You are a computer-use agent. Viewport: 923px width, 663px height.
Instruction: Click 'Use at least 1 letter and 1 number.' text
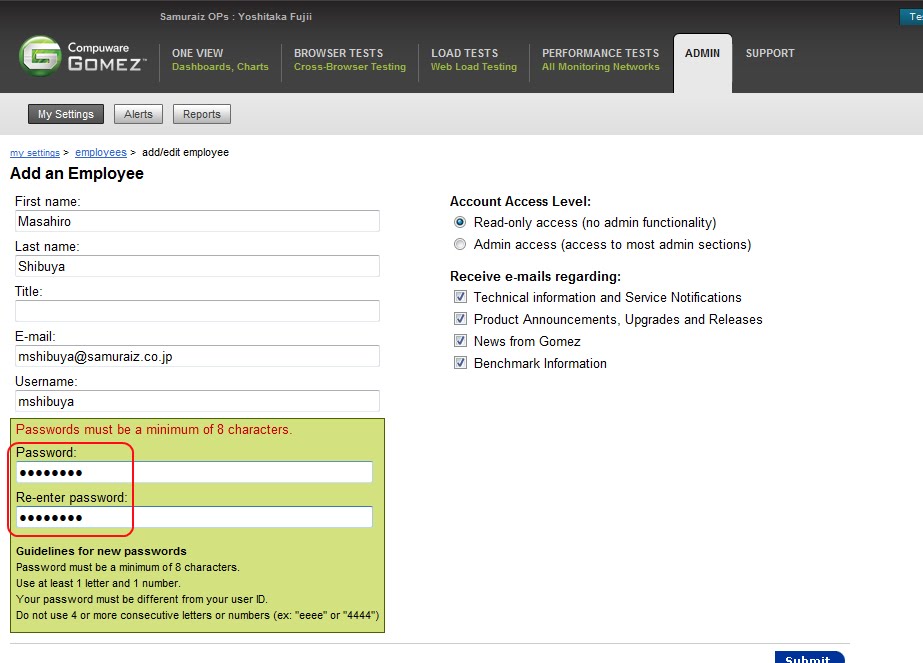98,584
